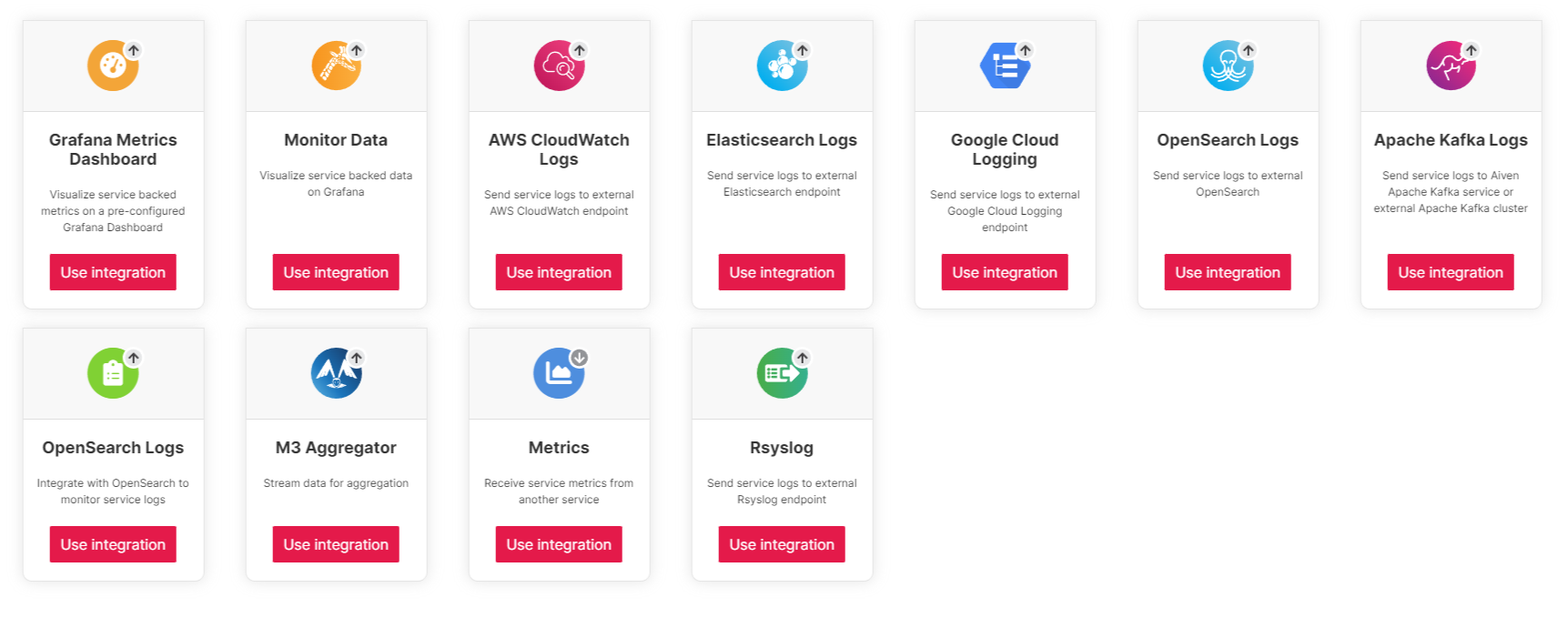The height and width of the screenshot is (618, 1568).
Task: Open the Metrics integration card
Action: coord(559,453)
